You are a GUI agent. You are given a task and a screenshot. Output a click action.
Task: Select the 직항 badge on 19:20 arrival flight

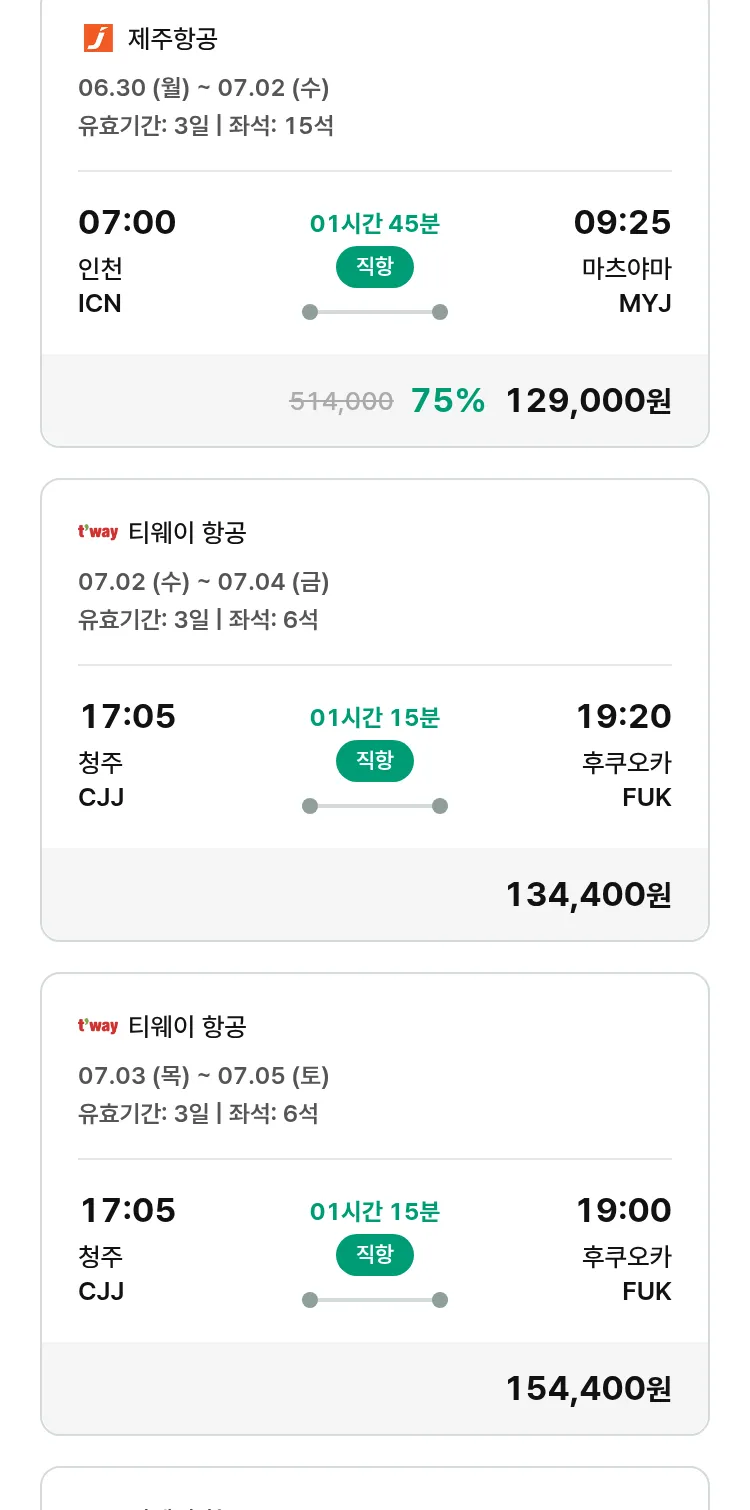[x=375, y=761]
